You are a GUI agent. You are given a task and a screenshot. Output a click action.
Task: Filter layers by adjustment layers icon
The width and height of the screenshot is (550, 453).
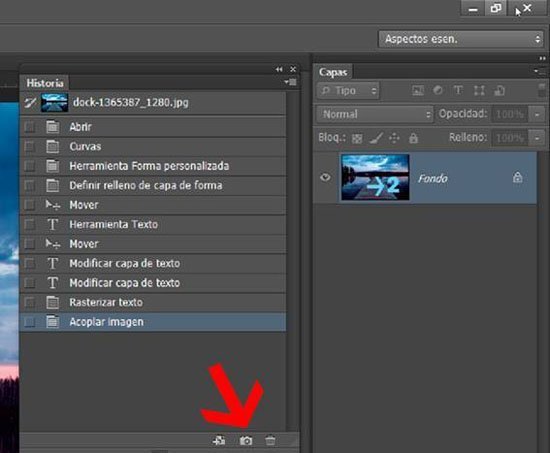tap(437, 91)
